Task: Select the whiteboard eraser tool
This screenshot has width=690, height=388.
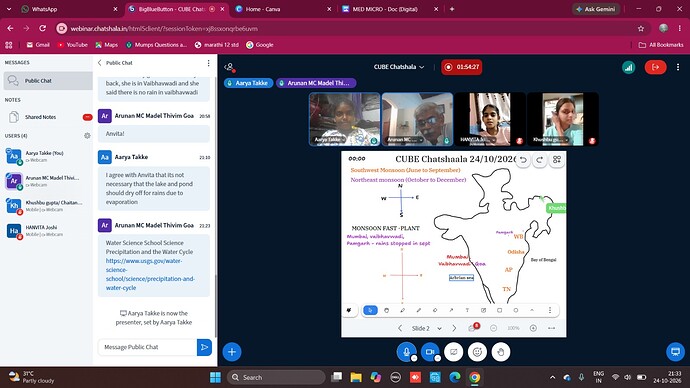Action: tap(435, 310)
